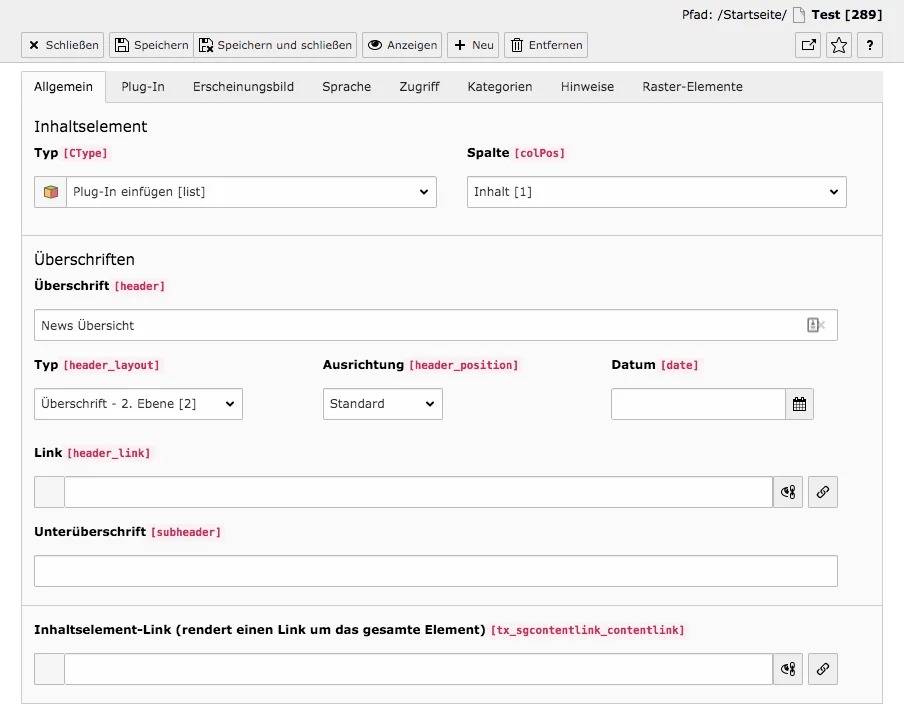
Task: Open the Ausrichtung dropdown showing Standard
Action: (x=382, y=403)
